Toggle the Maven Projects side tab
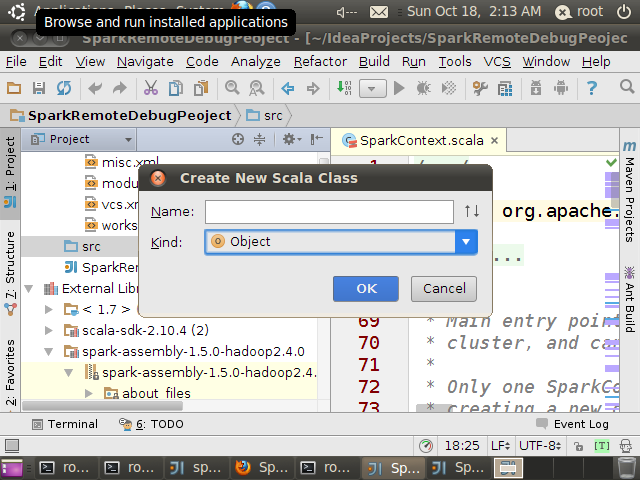Screen dimensions: 640x480 (629, 192)
